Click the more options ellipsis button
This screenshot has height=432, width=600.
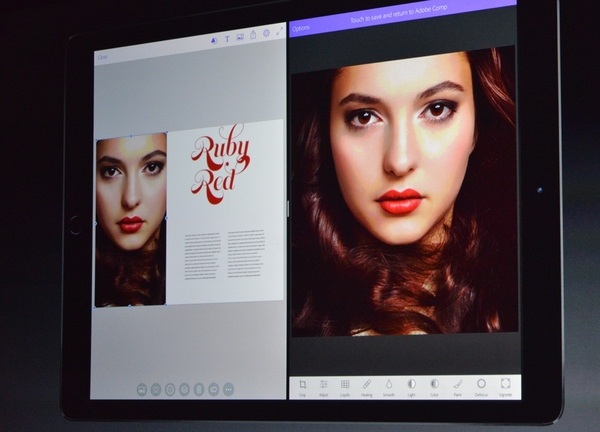coord(229,389)
